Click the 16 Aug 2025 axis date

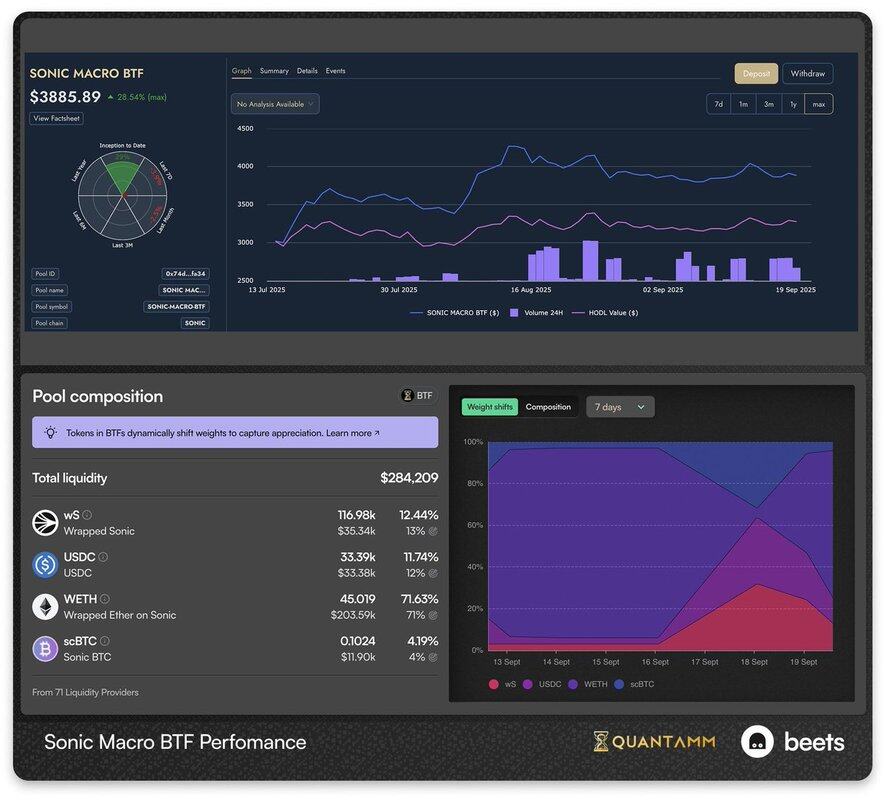[x=531, y=290]
